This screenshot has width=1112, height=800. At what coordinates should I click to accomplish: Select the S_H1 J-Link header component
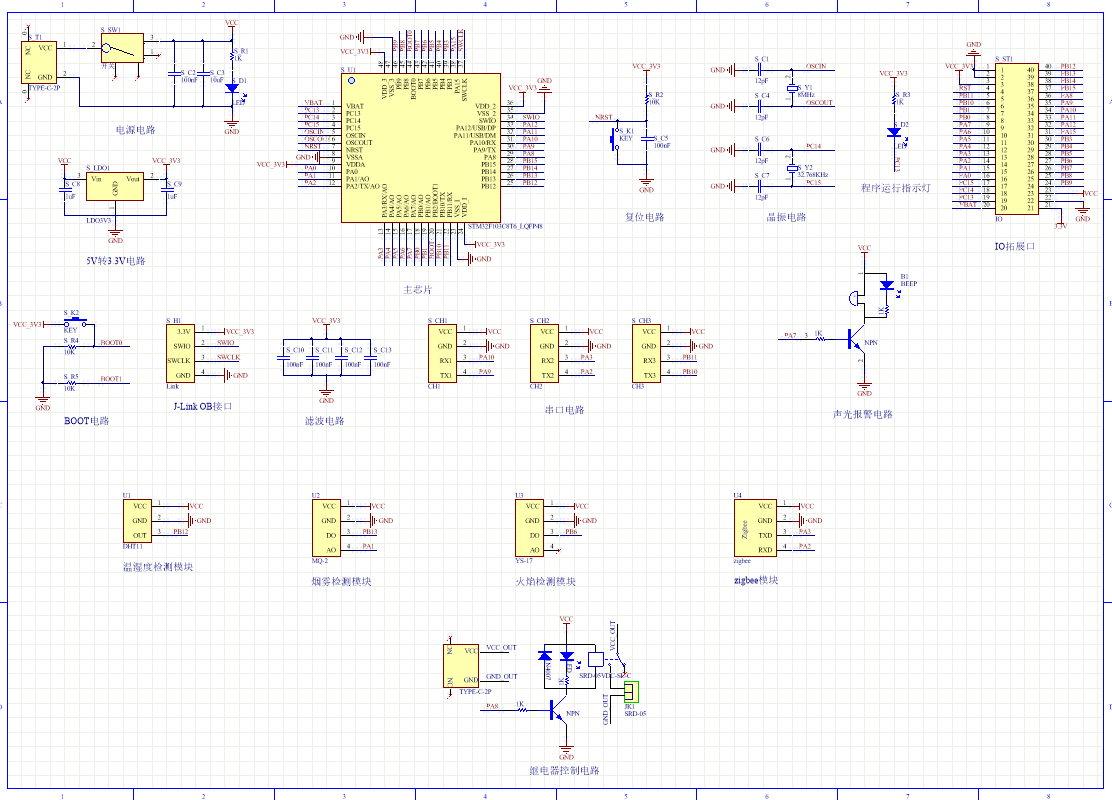180,353
